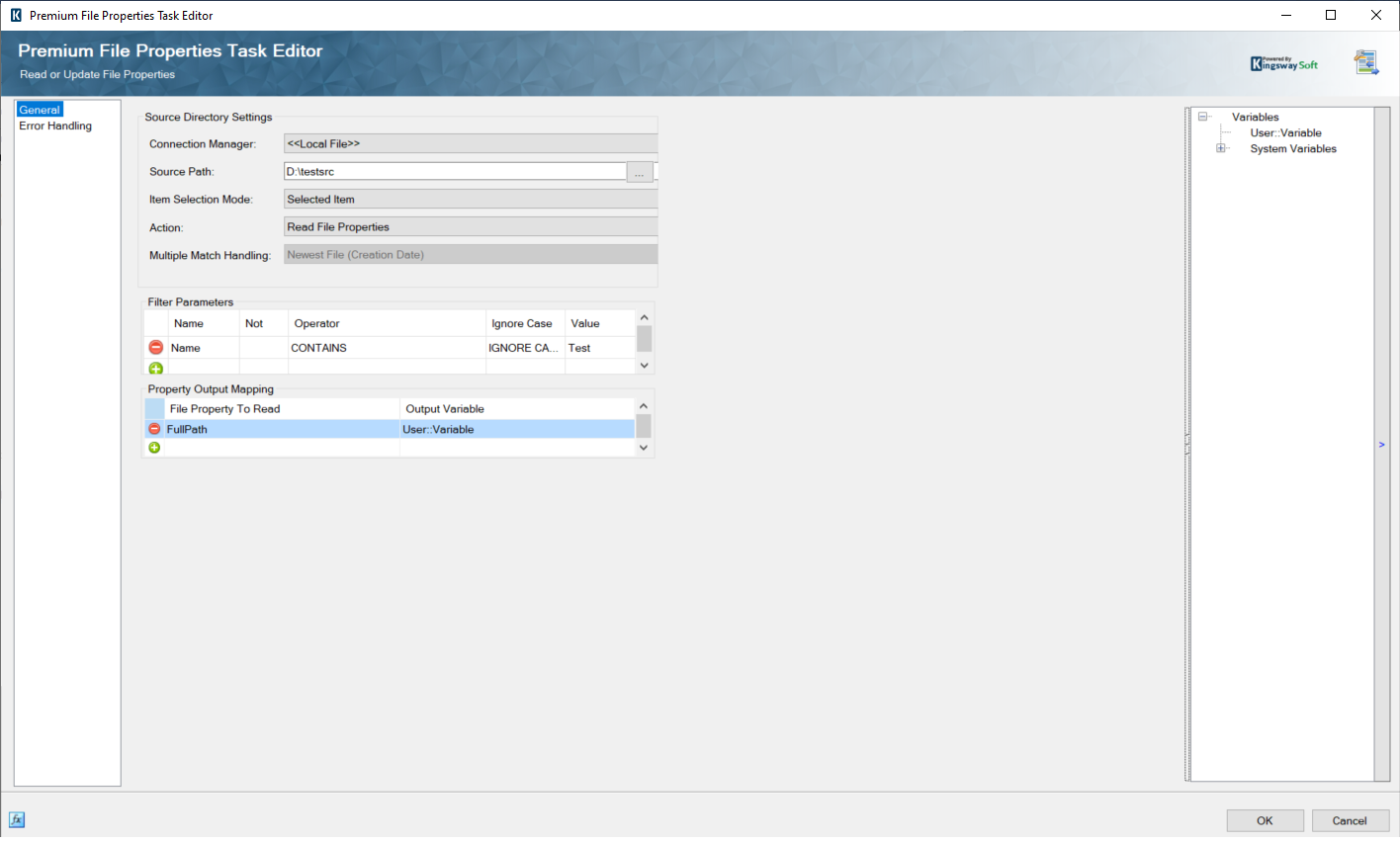Open the expression editor fx icon

click(x=17, y=819)
